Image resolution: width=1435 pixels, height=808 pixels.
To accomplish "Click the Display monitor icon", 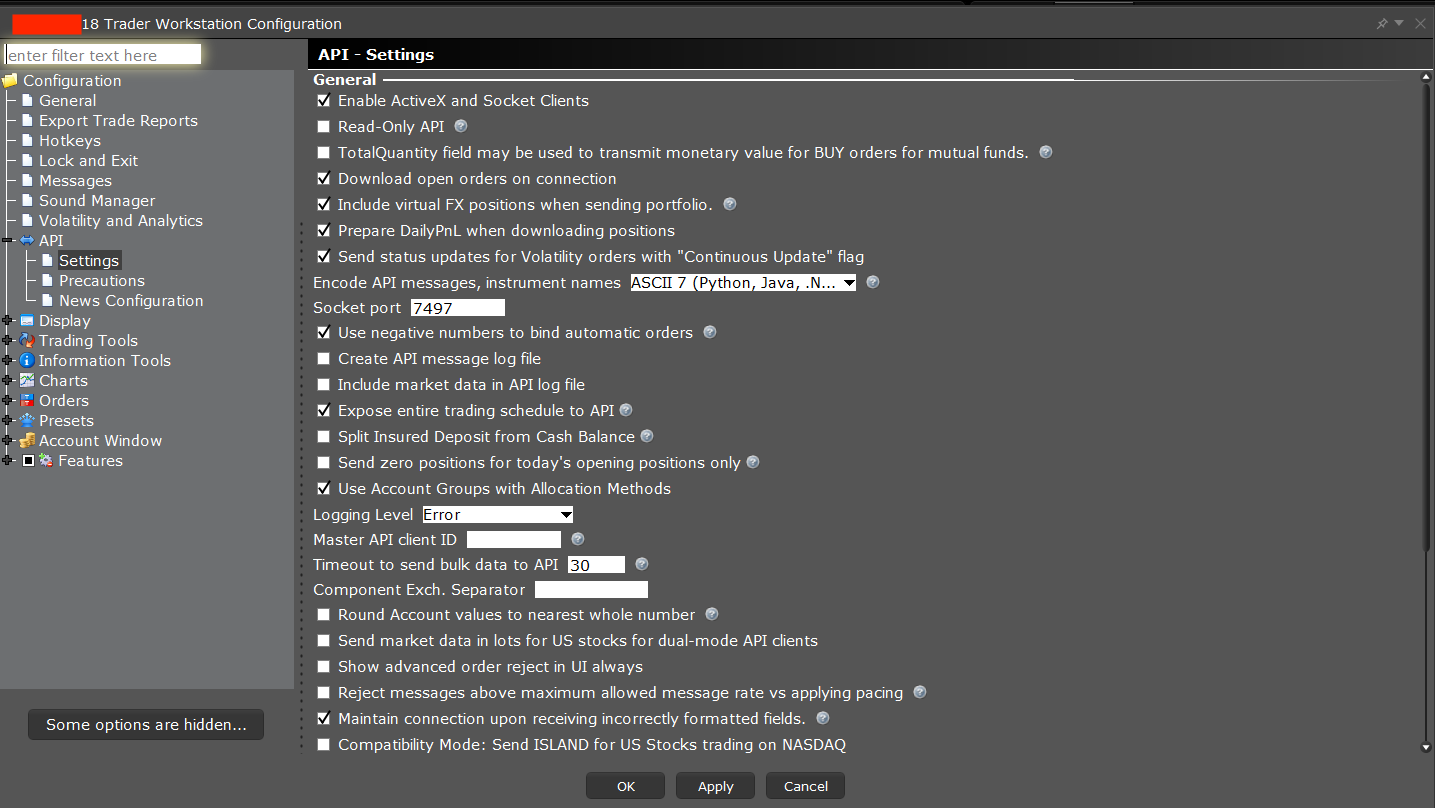I will pos(29,320).
